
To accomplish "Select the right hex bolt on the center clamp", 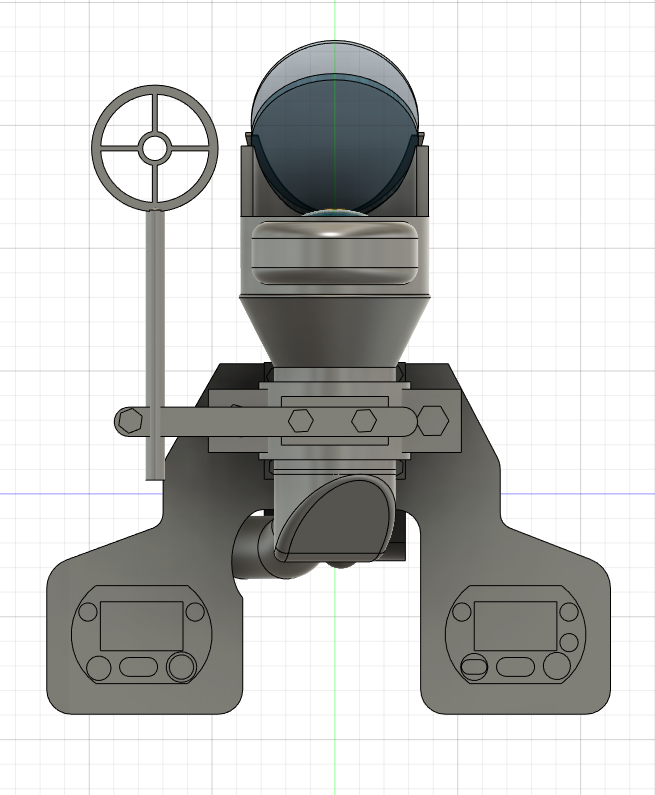I will tap(364, 420).
